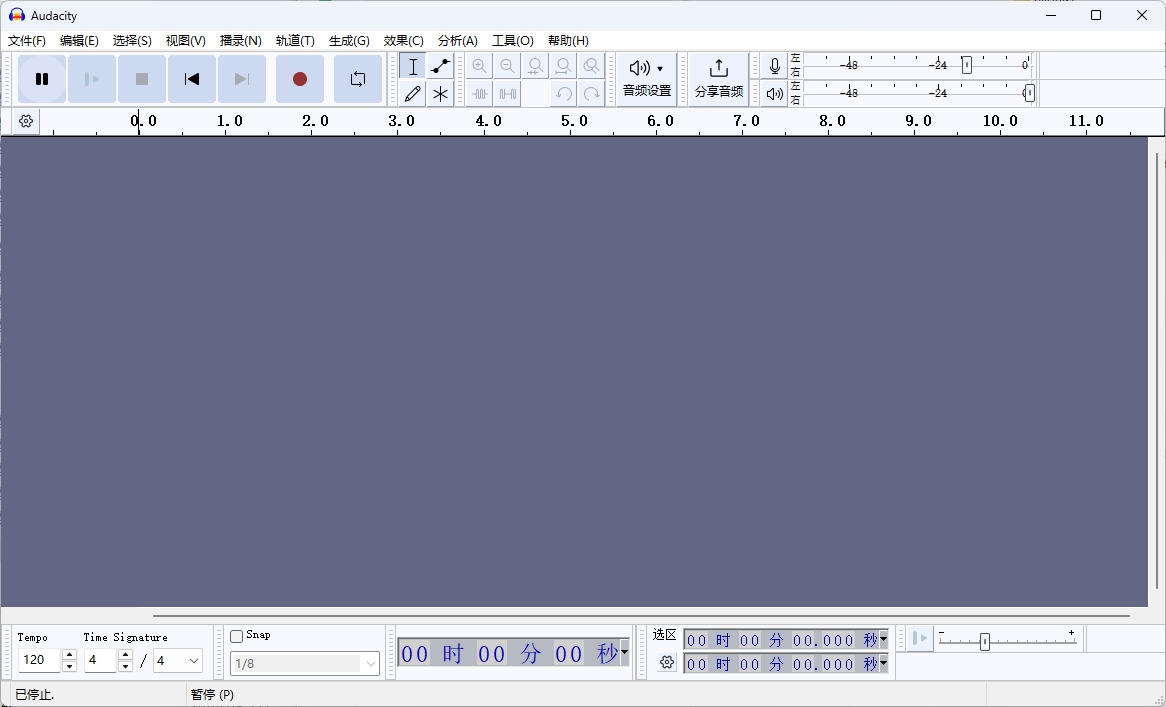Enable loop playback

pos(357,79)
